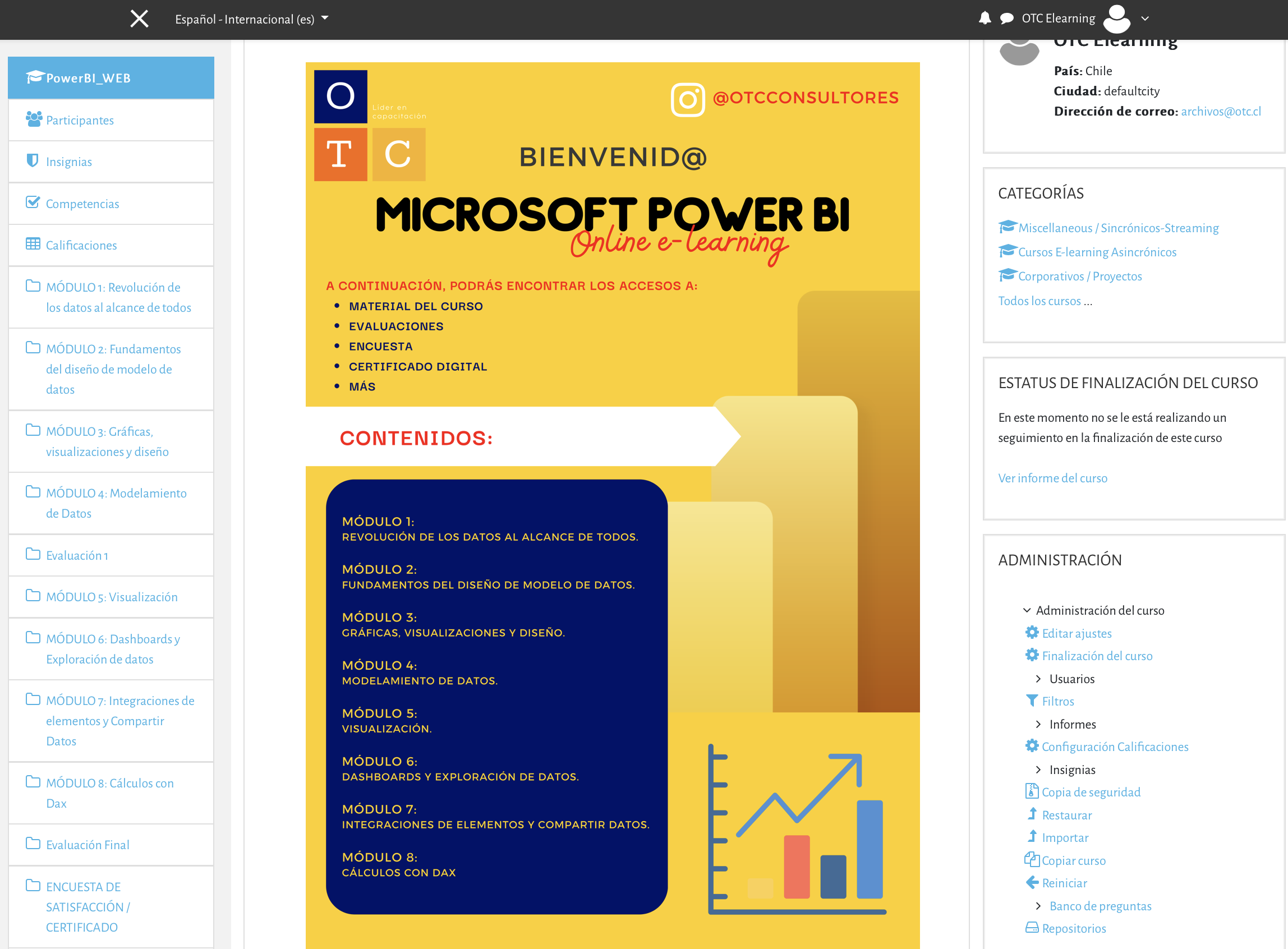Expand the Informes tree node
This screenshot has width=1288, height=949.
(x=1038, y=725)
